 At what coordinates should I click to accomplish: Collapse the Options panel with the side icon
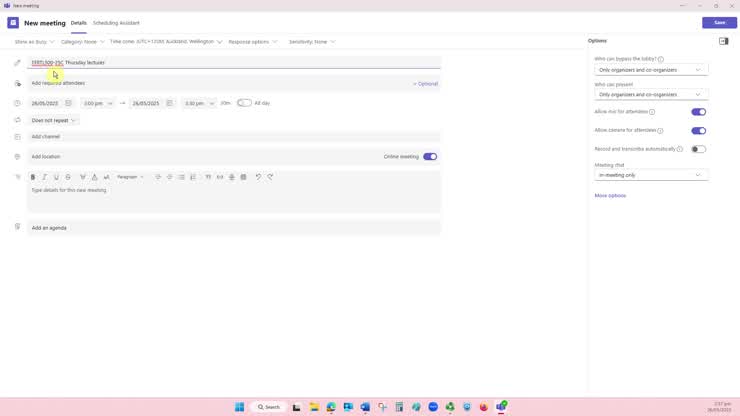point(723,41)
